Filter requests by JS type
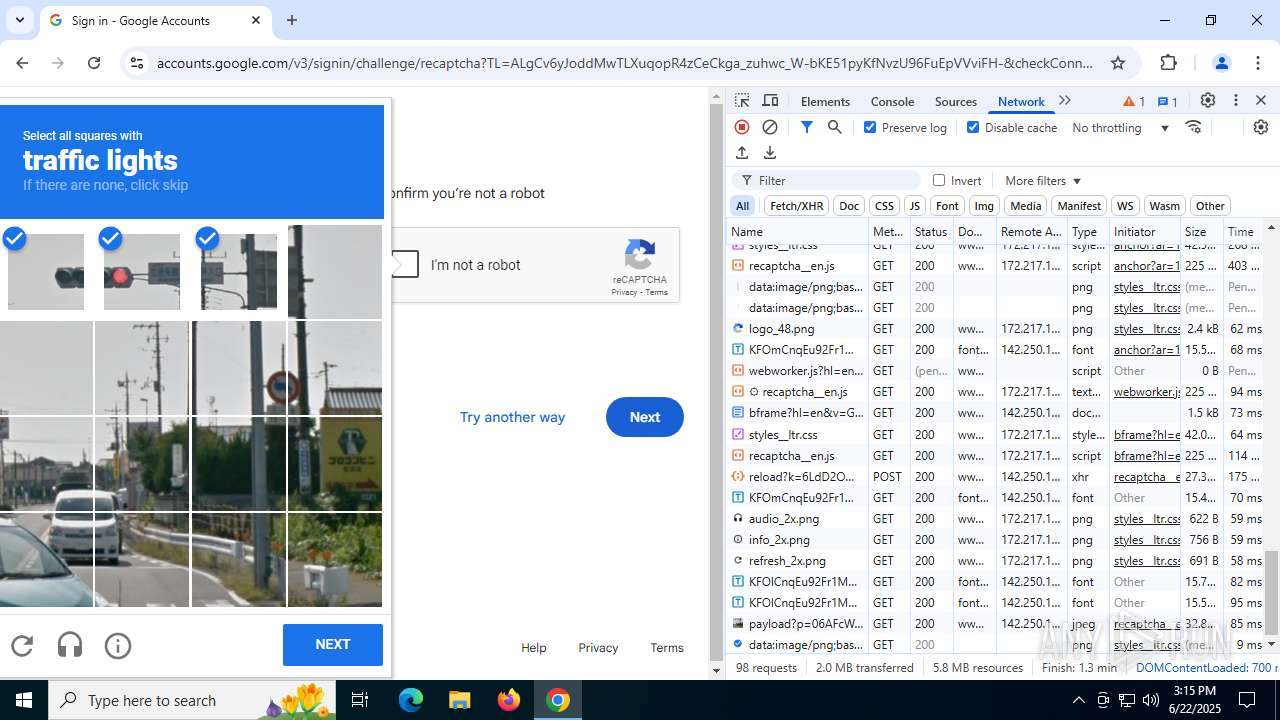 coord(914,206)
